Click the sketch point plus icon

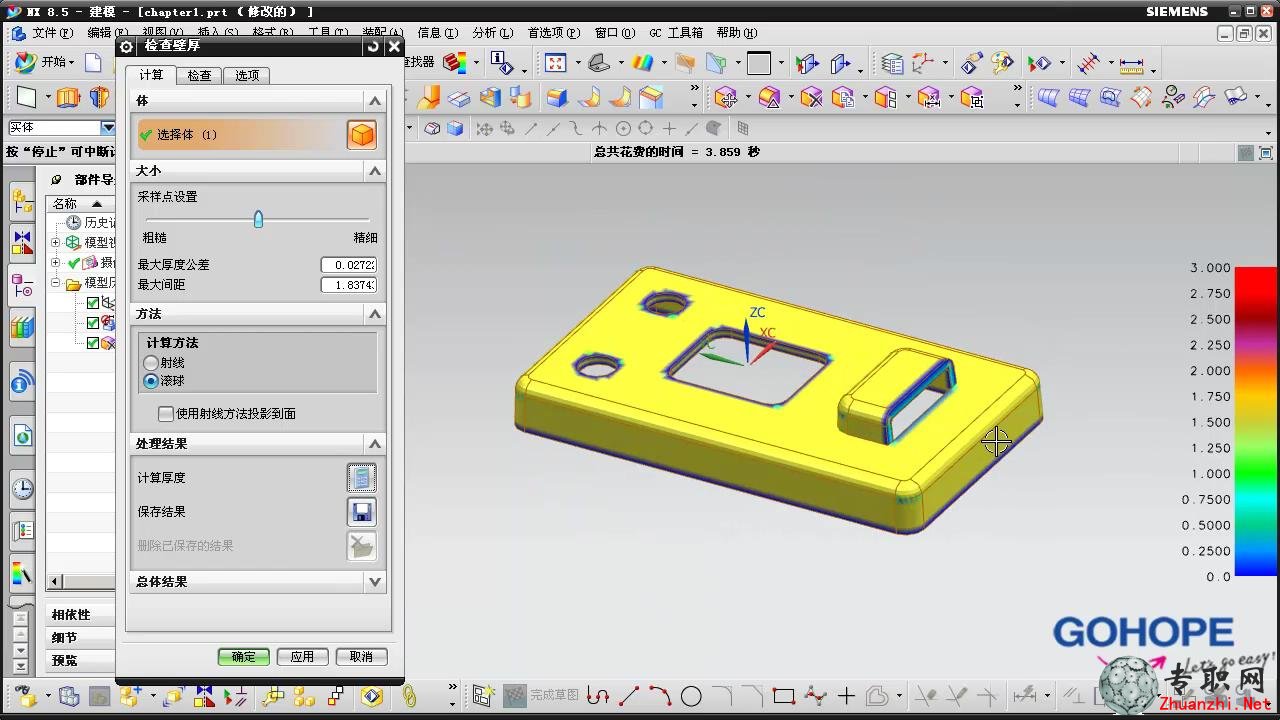pyautogui.click(x=847, y=696)
